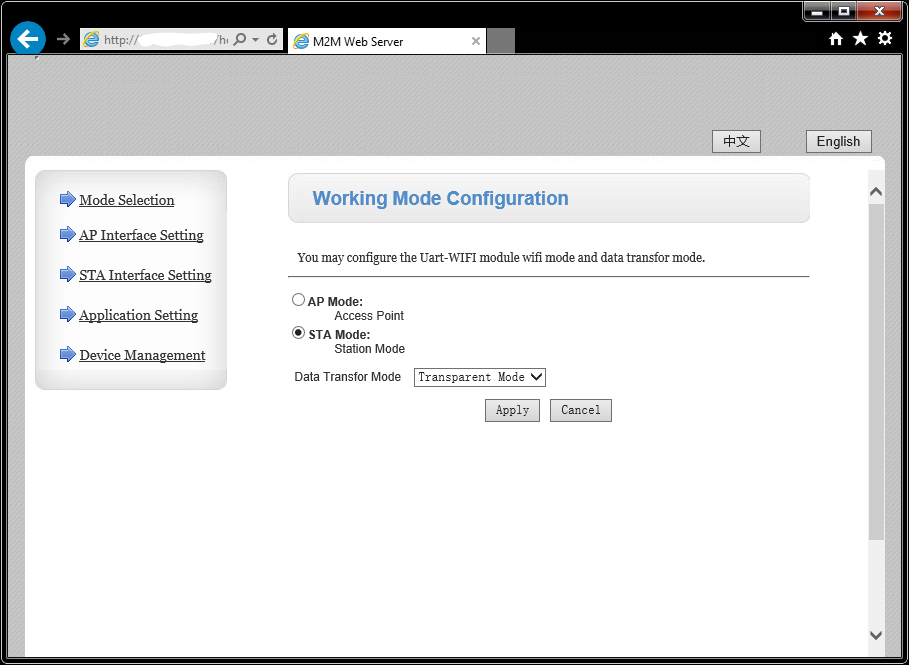909x665 pixels.
Task: Open the browser home page icon
Action: point(836,39)
